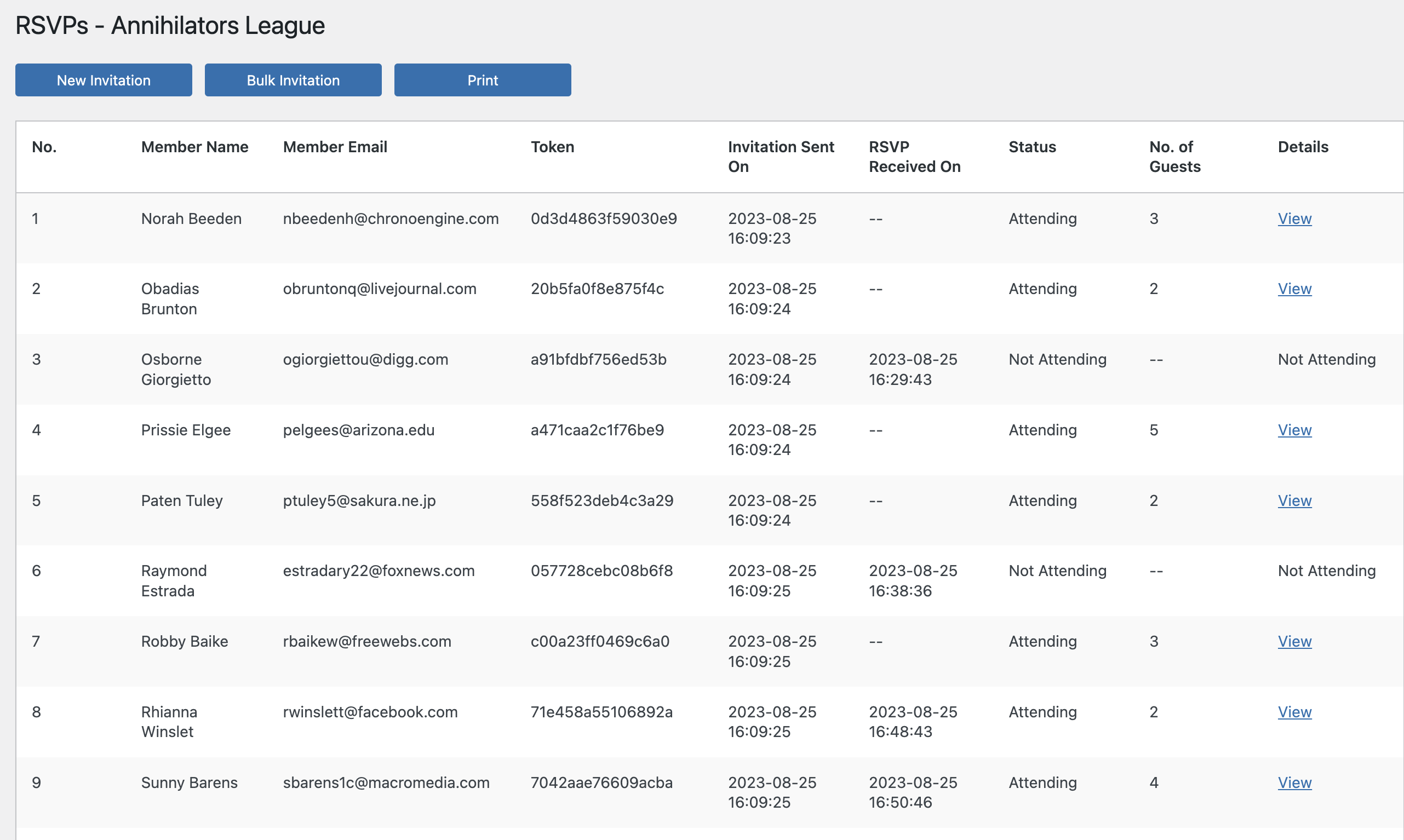Viewport: 1404px width, 840px height.
Task: Click the Invitation Sent On header
Action: [x=780, y=156]
